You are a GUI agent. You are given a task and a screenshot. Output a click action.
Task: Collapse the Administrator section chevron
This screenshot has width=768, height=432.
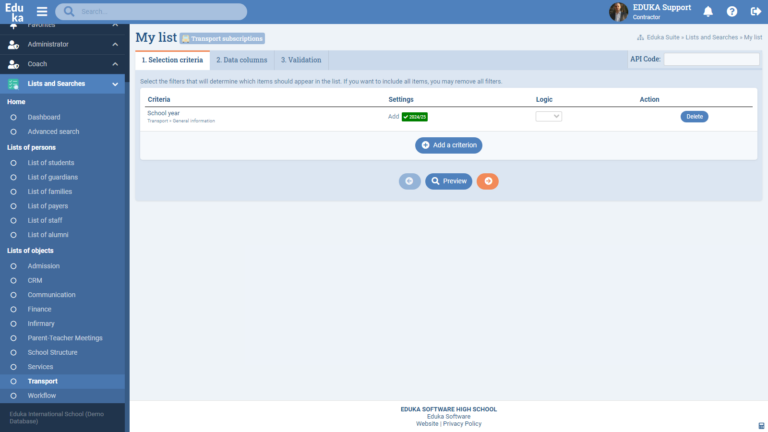tap(115, 45)
